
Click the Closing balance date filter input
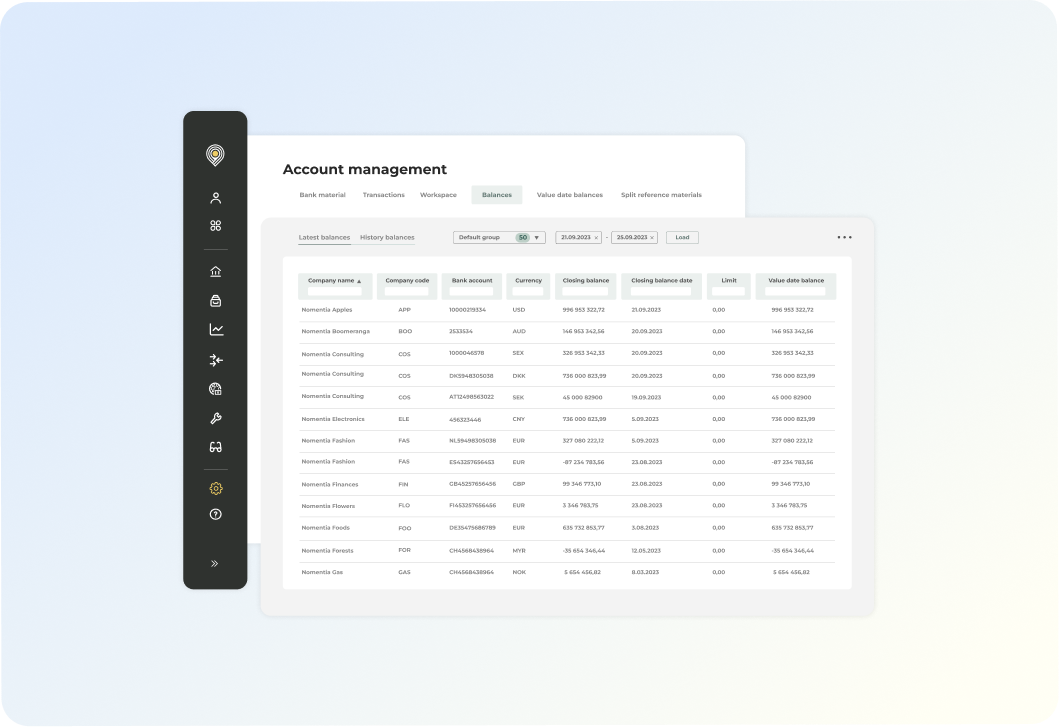point(661,291)
